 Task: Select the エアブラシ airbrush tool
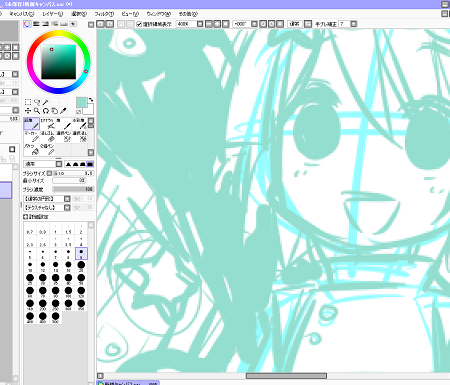point(48,124)
